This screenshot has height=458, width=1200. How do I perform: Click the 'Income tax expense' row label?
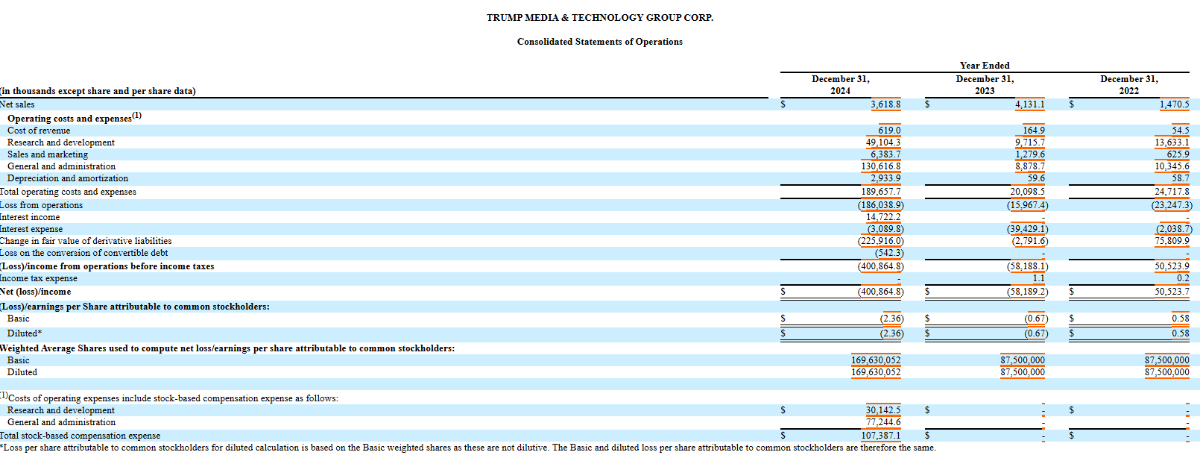click(36, 278)
